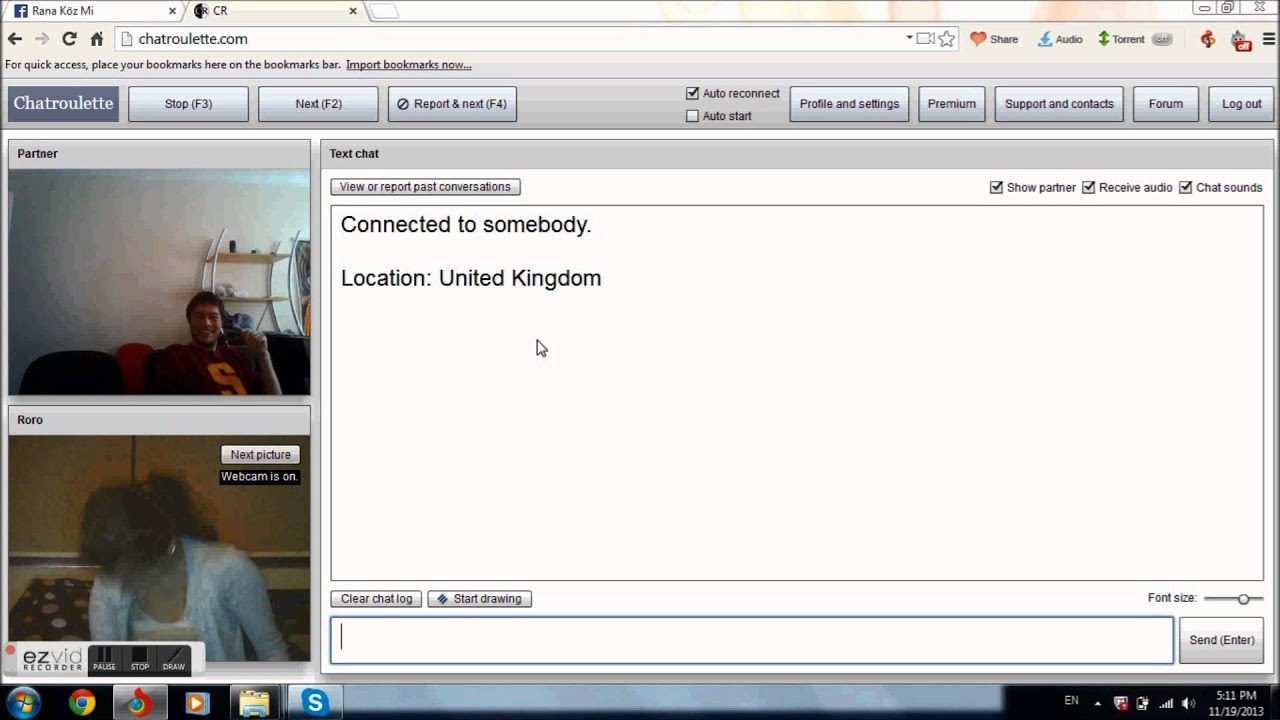This screenshot has width=1280, height=720.
Task: Click Report & next (F4)
Action: 452,104
